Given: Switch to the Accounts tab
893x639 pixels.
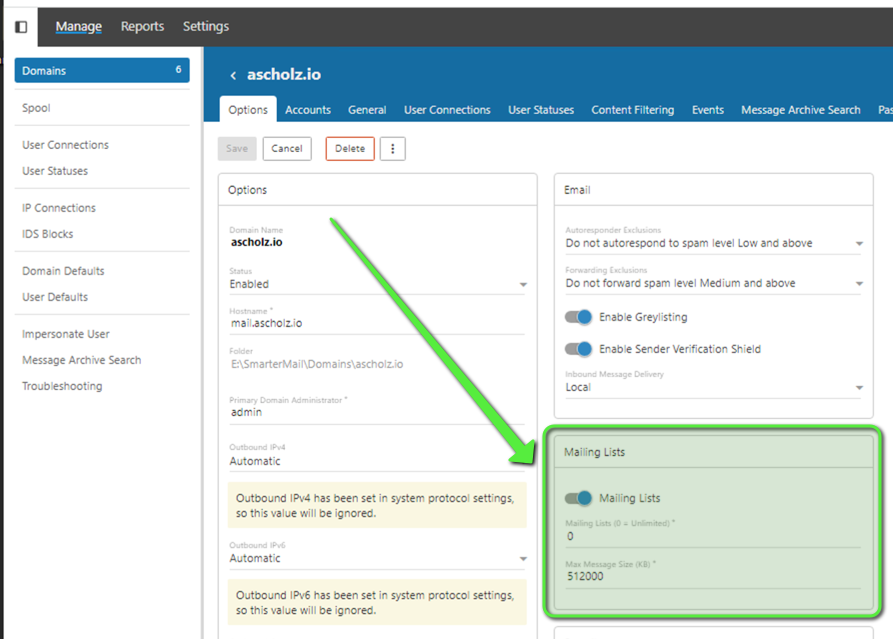Looking at the screenshot, I should (x=308, y=110).
